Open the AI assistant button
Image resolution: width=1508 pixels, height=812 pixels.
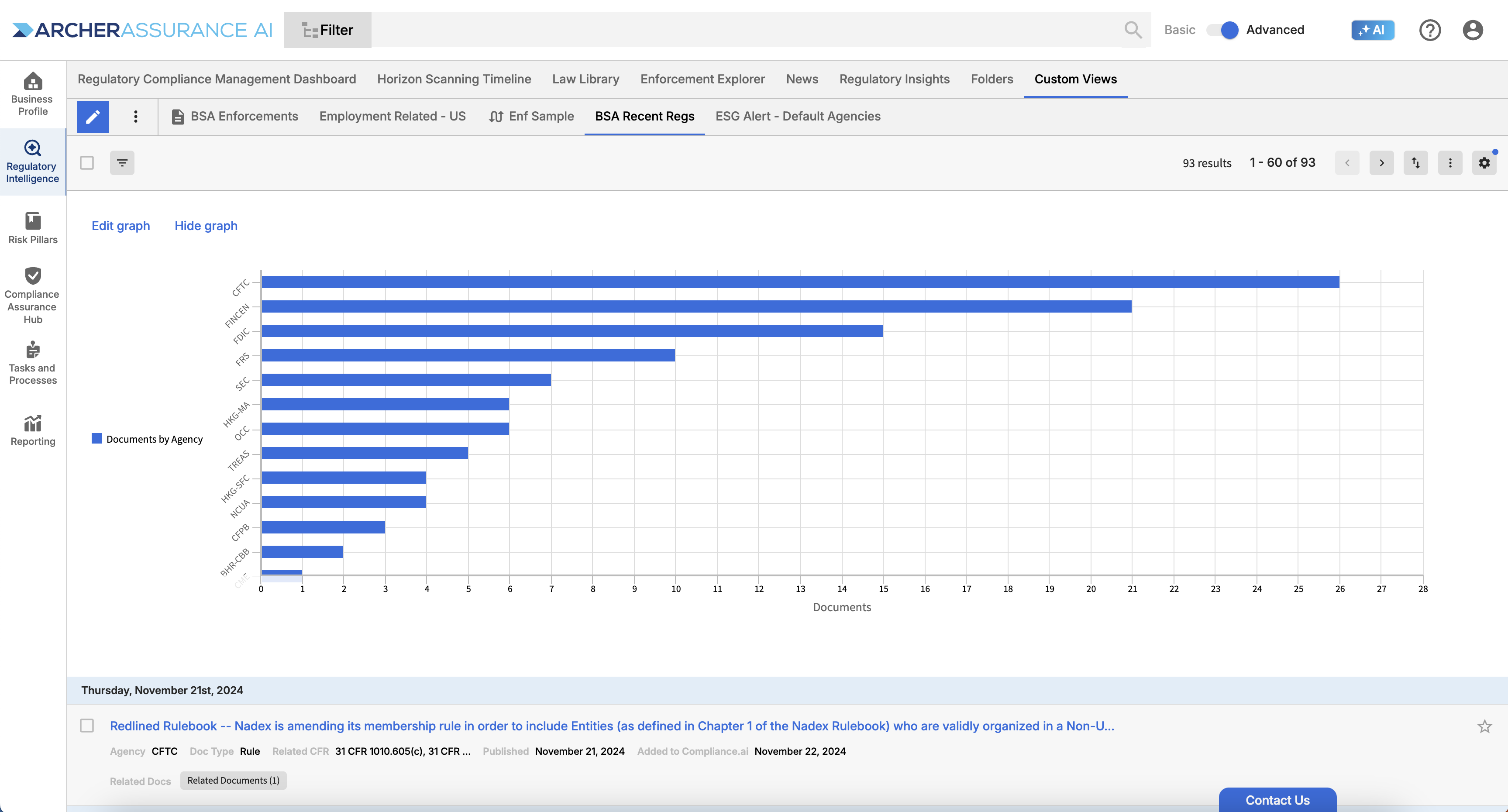(1372, 30)
